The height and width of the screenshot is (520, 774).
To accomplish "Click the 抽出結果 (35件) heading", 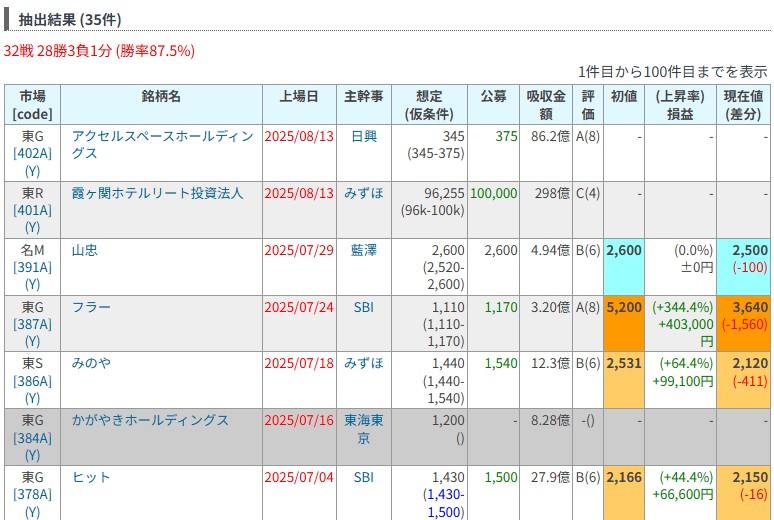I will (70, 20).
